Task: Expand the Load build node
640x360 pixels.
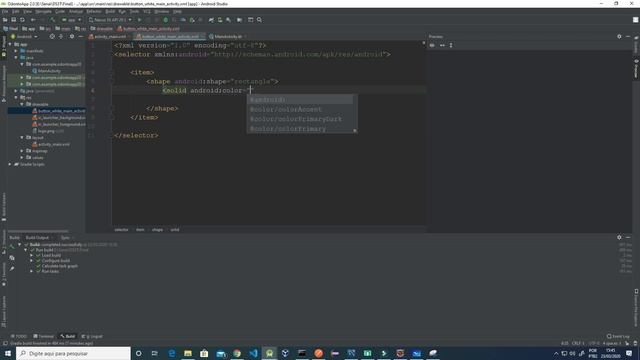Action: (32, 256)
